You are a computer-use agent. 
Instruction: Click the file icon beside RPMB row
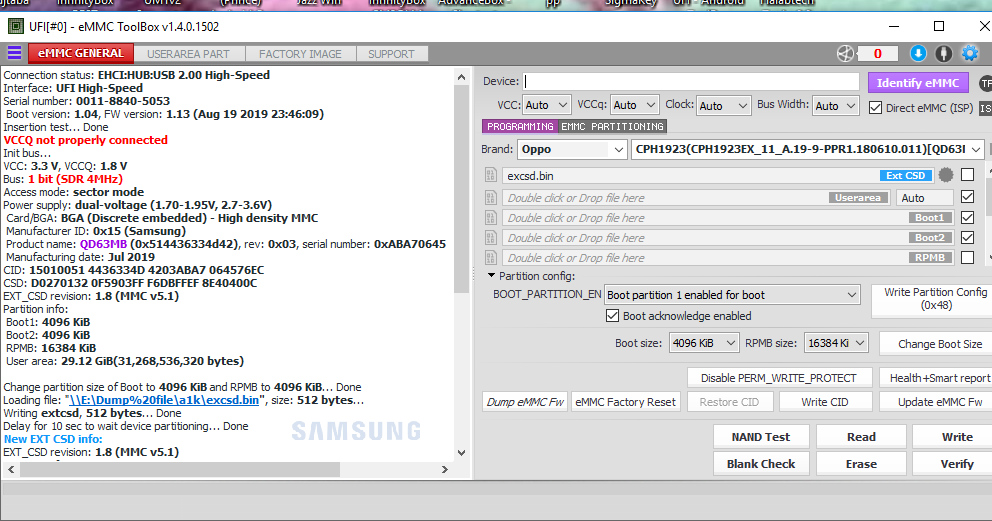491,258
